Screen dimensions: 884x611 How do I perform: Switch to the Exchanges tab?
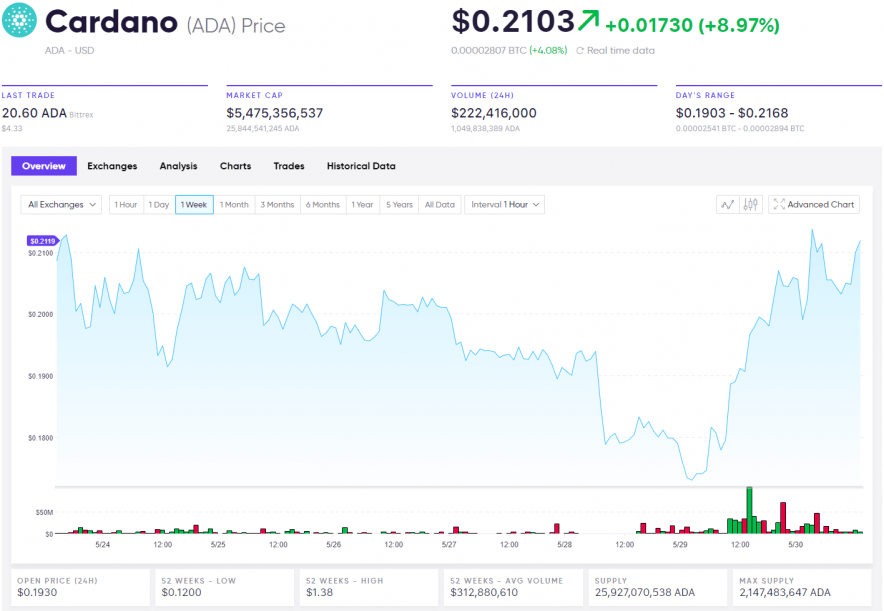click(112, 166)
